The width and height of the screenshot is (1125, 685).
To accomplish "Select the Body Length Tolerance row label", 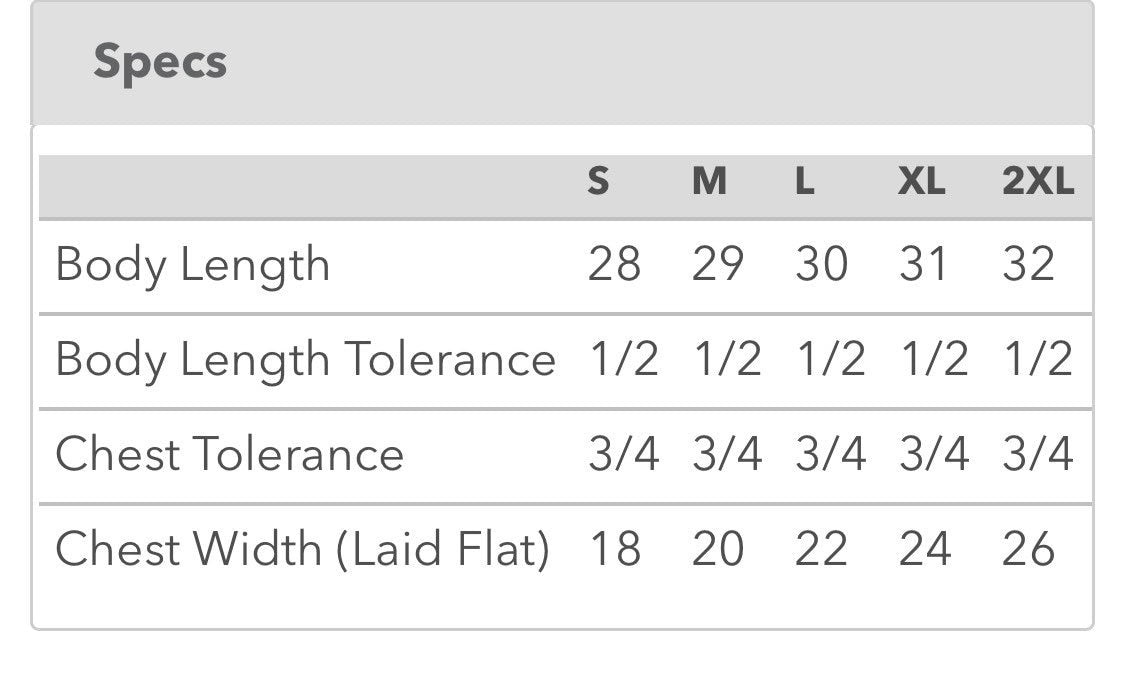I will coord(305,359).
